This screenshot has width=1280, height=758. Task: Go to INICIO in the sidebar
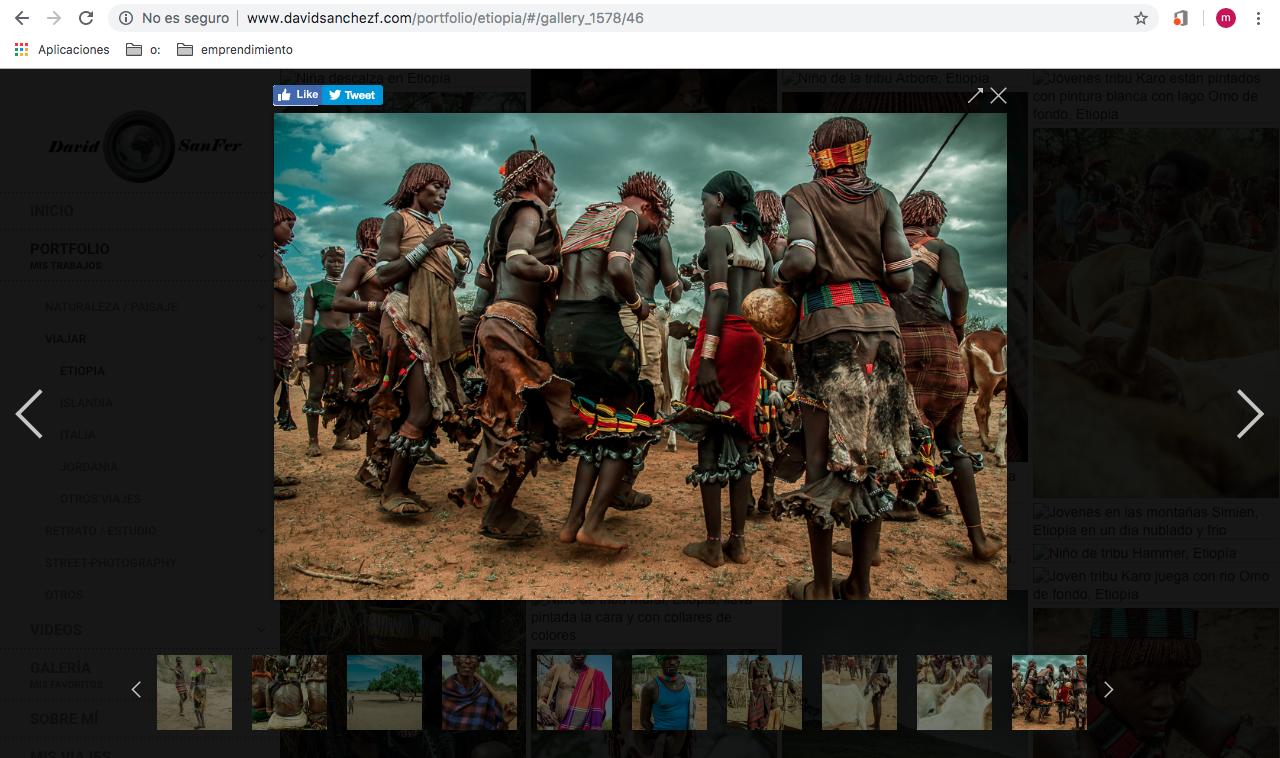tap(52, 211)
